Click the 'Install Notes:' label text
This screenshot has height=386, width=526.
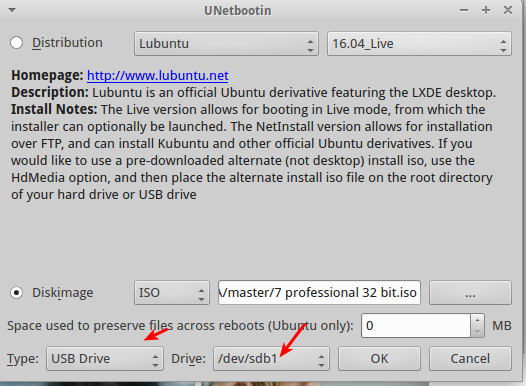[54, 109]
